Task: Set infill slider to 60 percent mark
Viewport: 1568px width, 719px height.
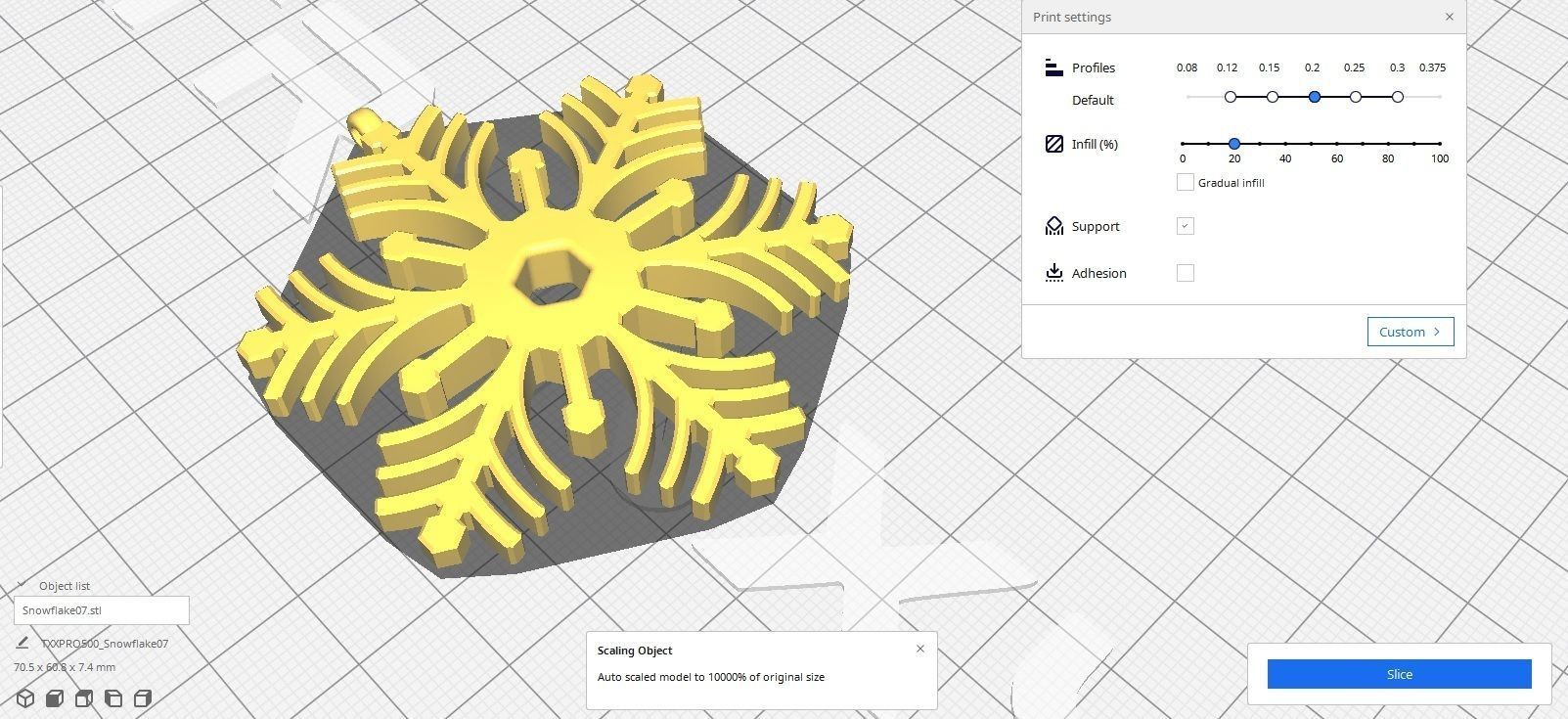Action: [x=1337, y=144]
